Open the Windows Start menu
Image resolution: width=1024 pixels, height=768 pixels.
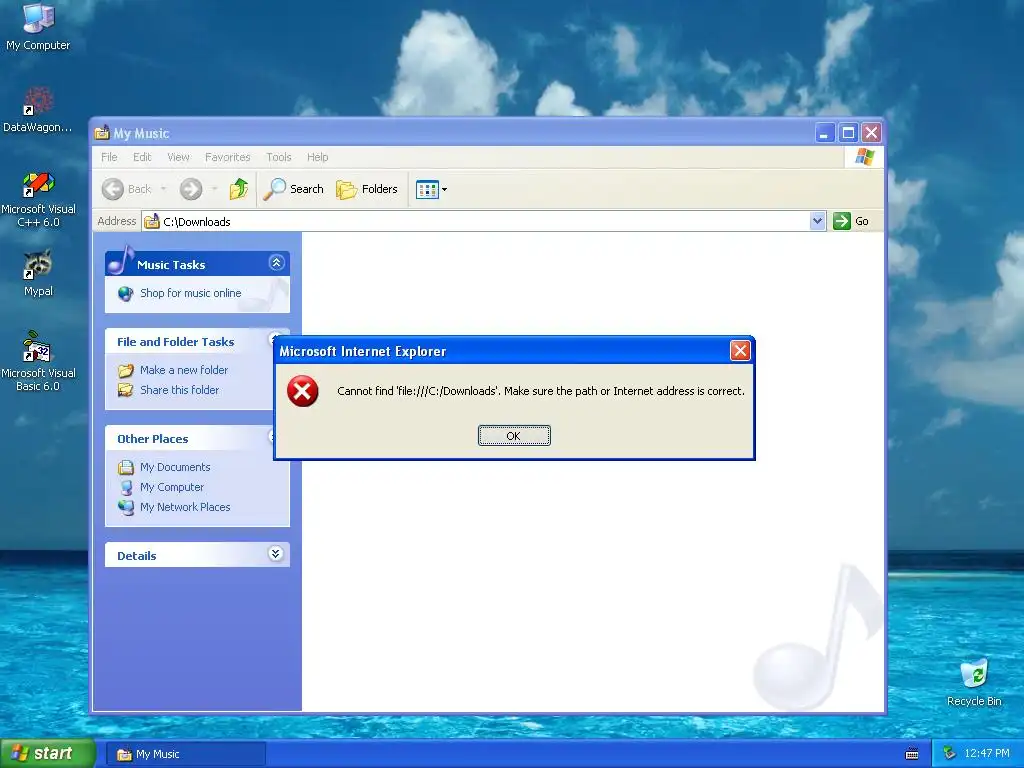tap(48, 753)
